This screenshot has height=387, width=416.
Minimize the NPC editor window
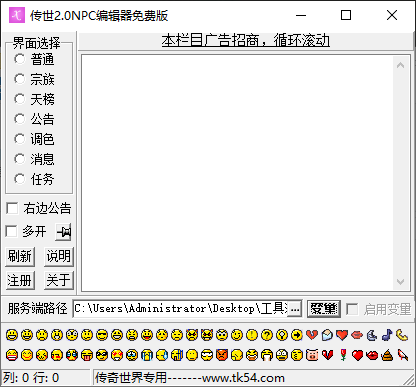[x=301, y=15]
